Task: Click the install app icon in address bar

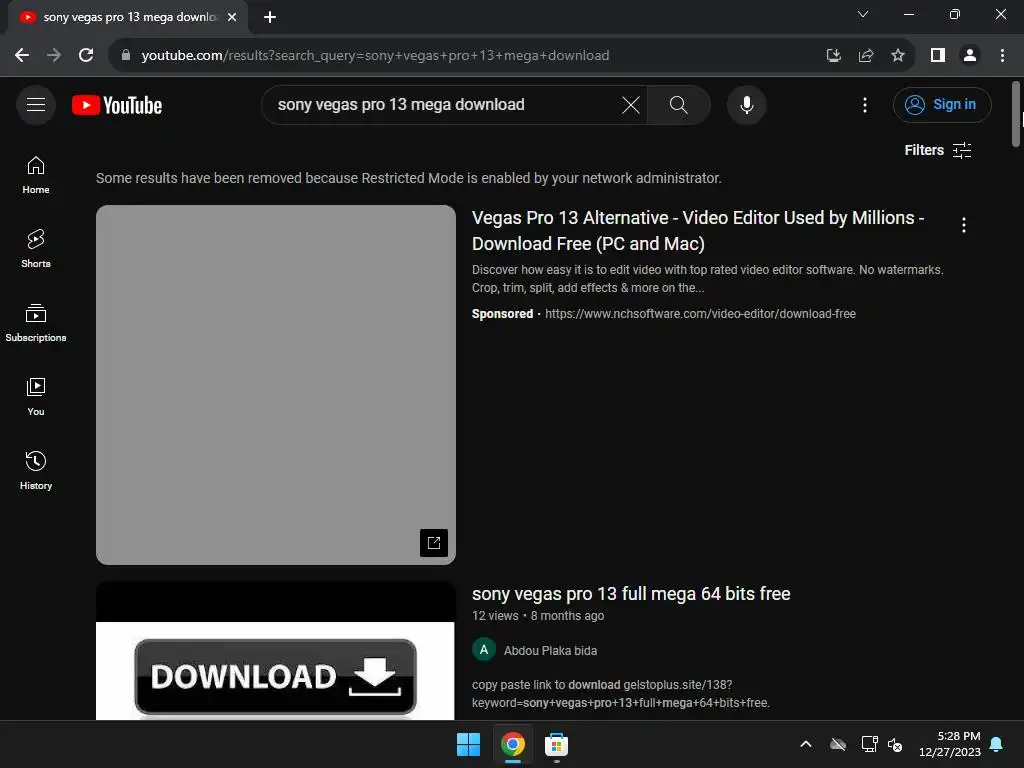Action: point(833,56)
